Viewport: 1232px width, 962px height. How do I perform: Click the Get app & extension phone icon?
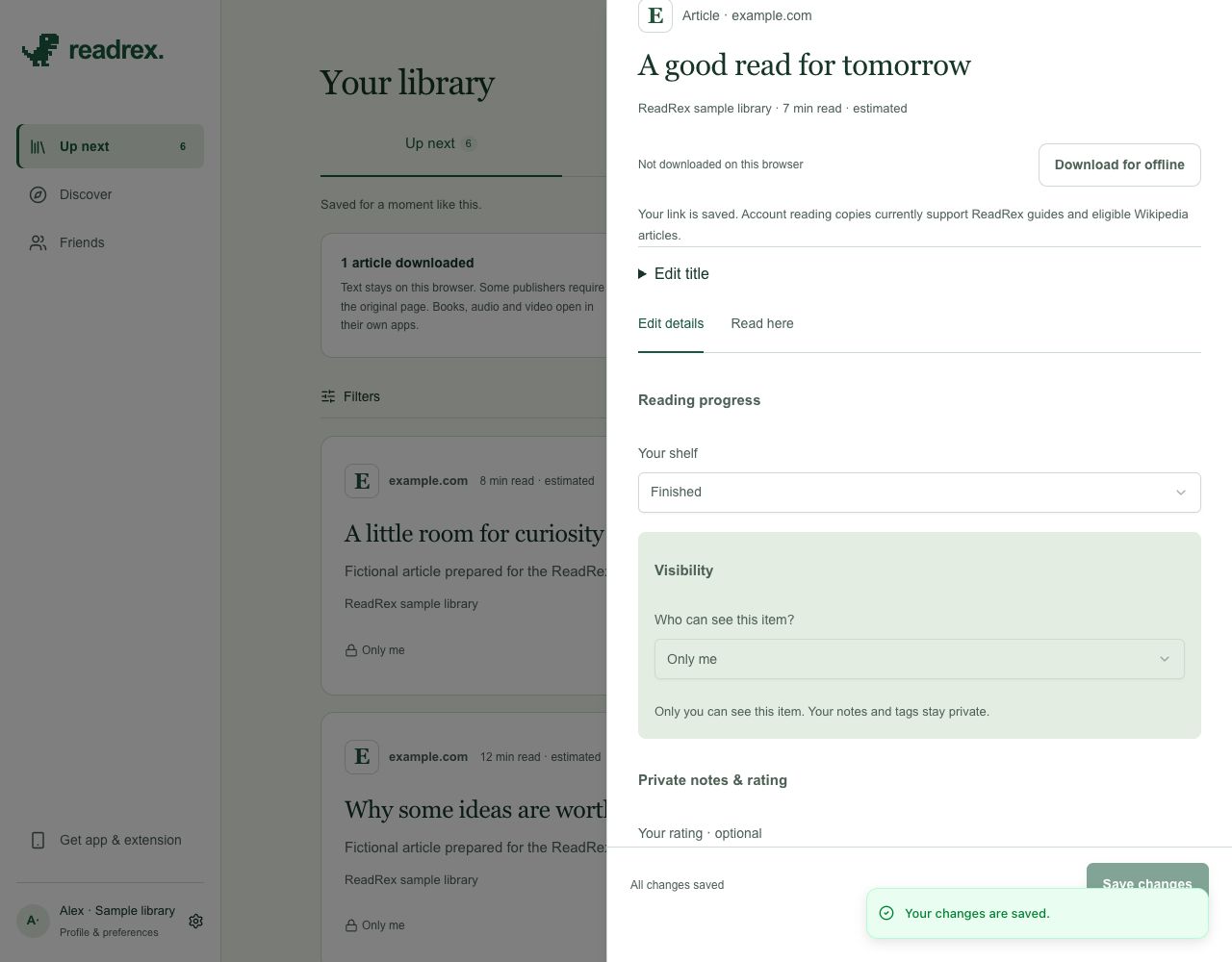[38, 840]
